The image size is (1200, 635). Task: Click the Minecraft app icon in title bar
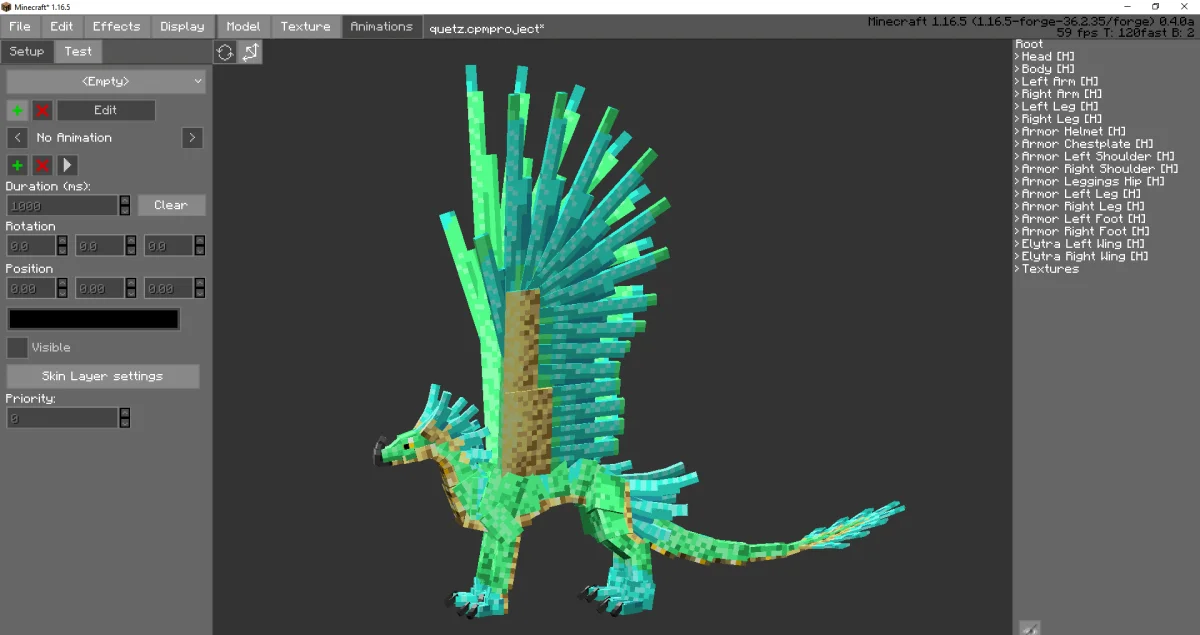[x=6, y=6]
